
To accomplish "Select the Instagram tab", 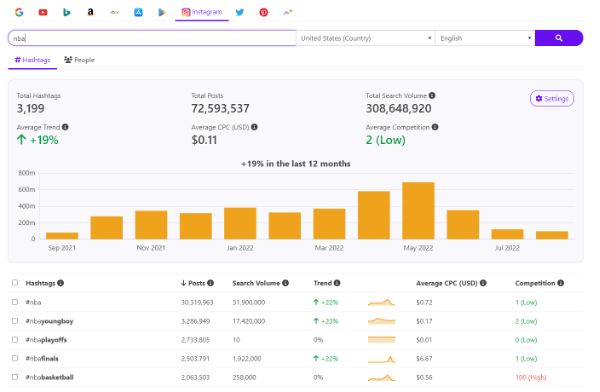I will tap(202, 12).
